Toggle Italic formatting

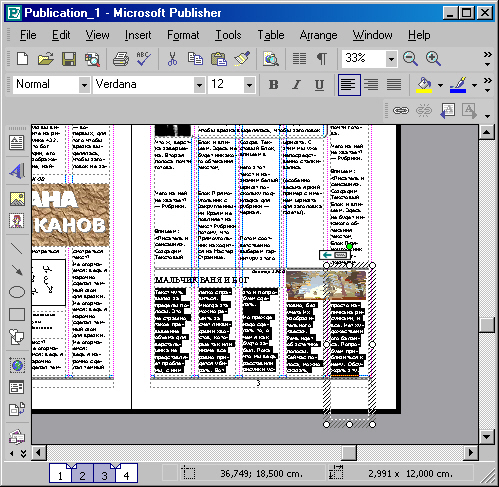pyautogui.click(x=296, y=85)
